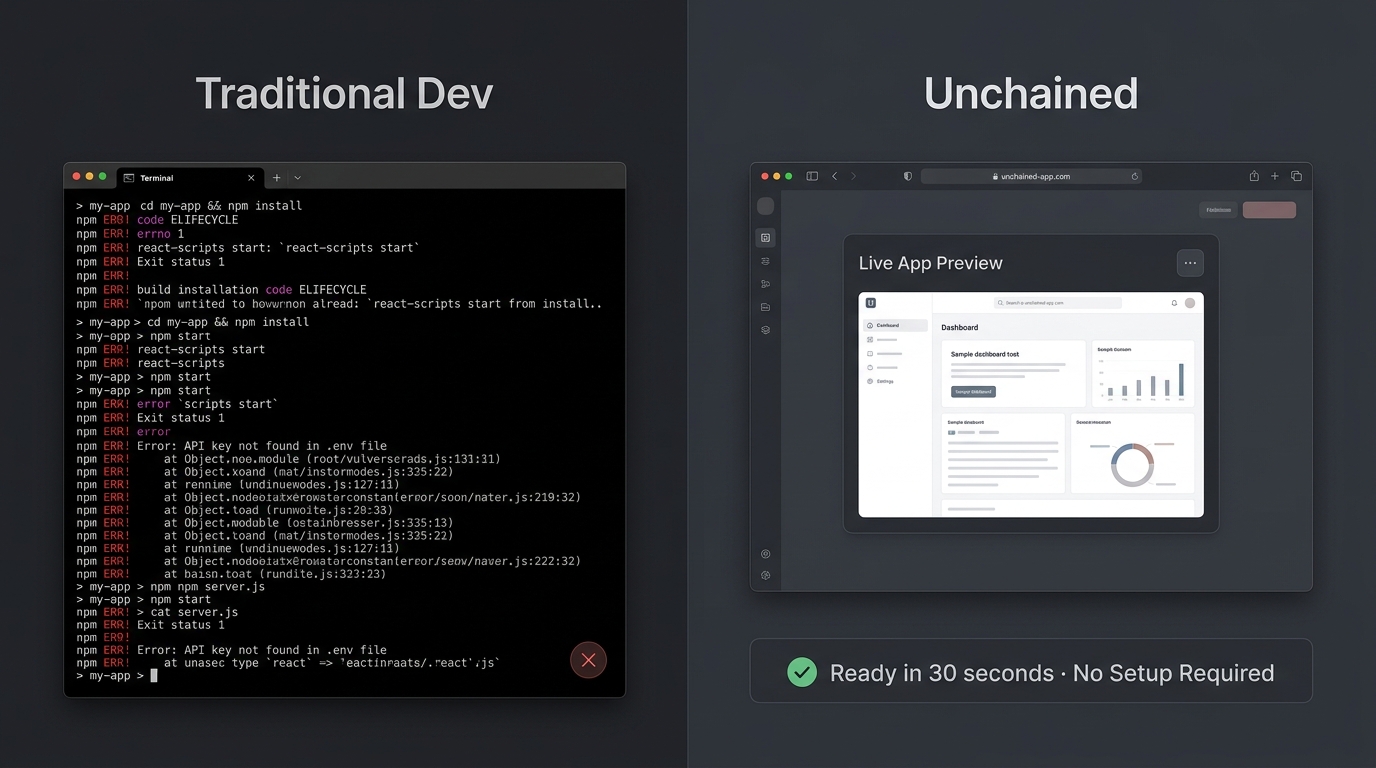Click the 'npm npm server.js' command line

point(171,586)
